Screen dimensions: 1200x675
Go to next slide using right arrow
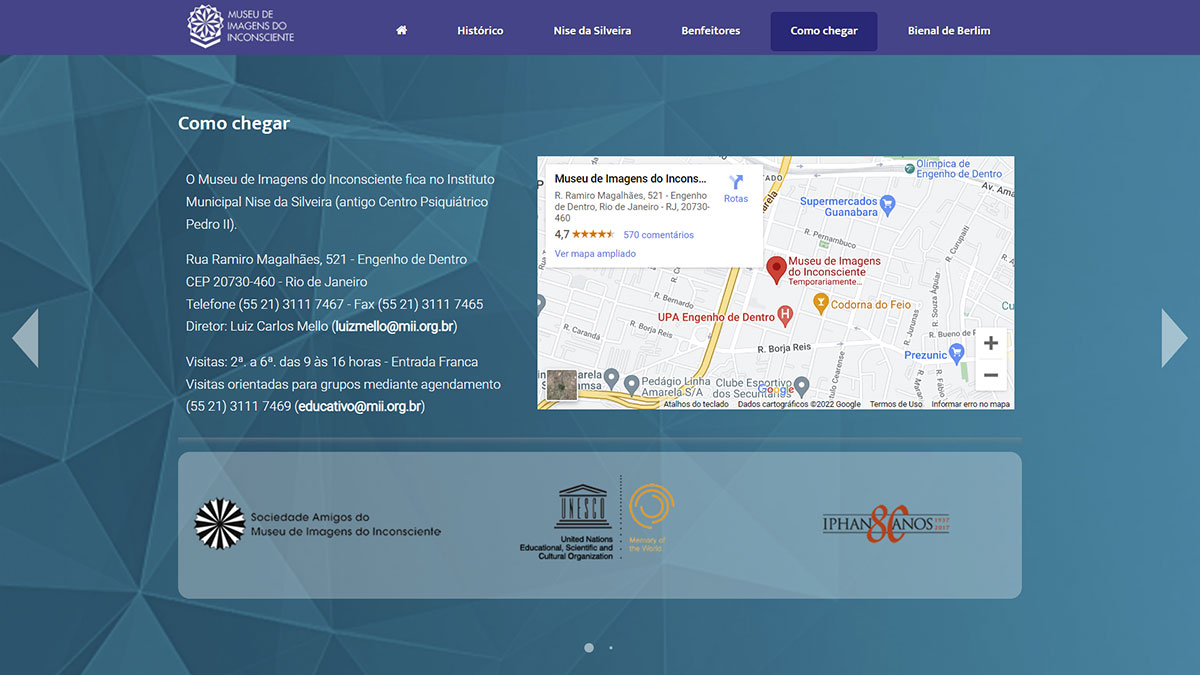[1174, 338]
